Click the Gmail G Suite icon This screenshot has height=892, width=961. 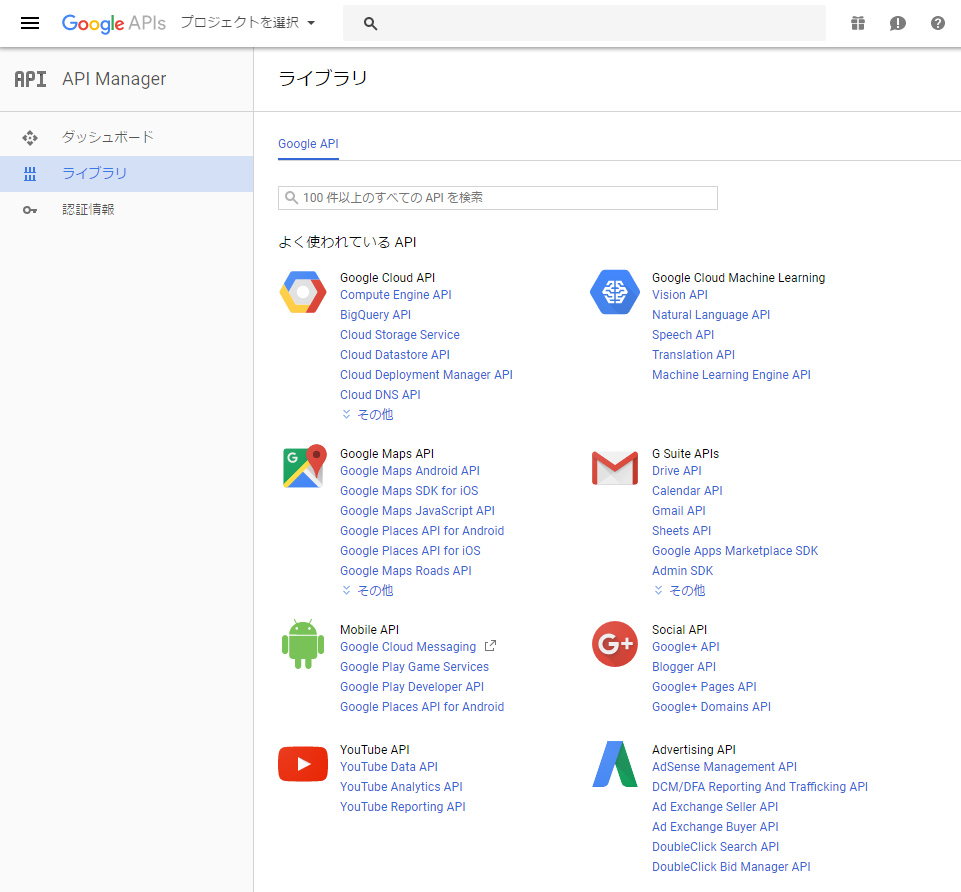coord(615,468)
